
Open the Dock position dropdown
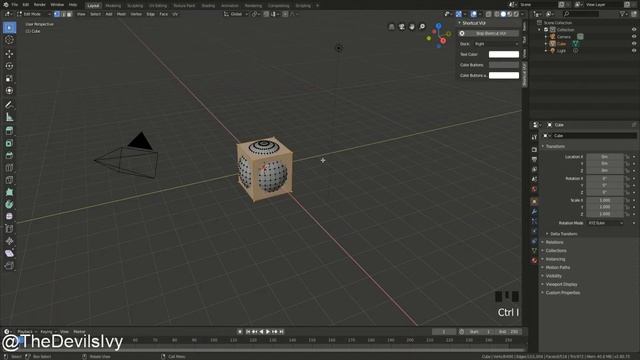pyautogui.click(x=496, y=44)
